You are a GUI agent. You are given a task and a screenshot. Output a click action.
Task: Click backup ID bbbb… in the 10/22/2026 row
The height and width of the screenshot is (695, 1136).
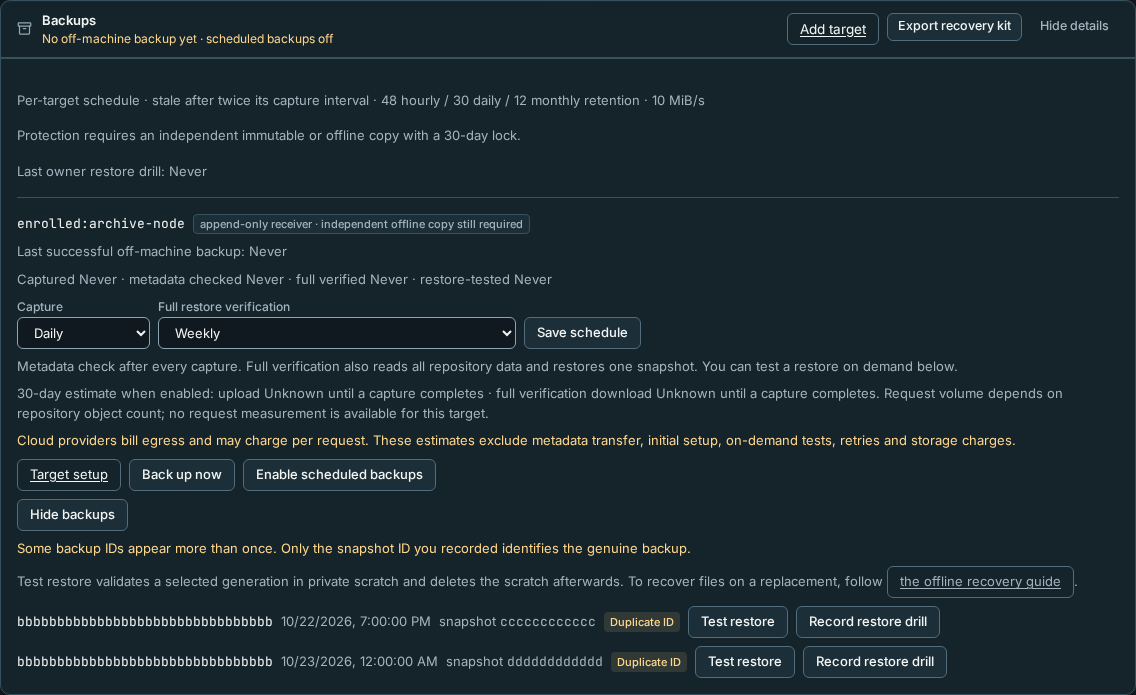[145, 622]
